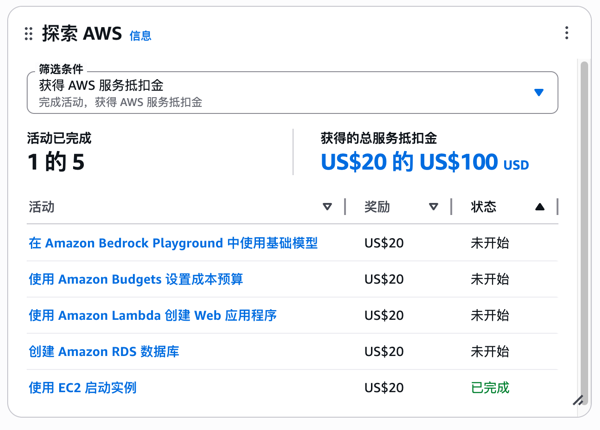
Task: Toggle the 状态 column ascending sort arrow
Action: [x=540, y=207]
